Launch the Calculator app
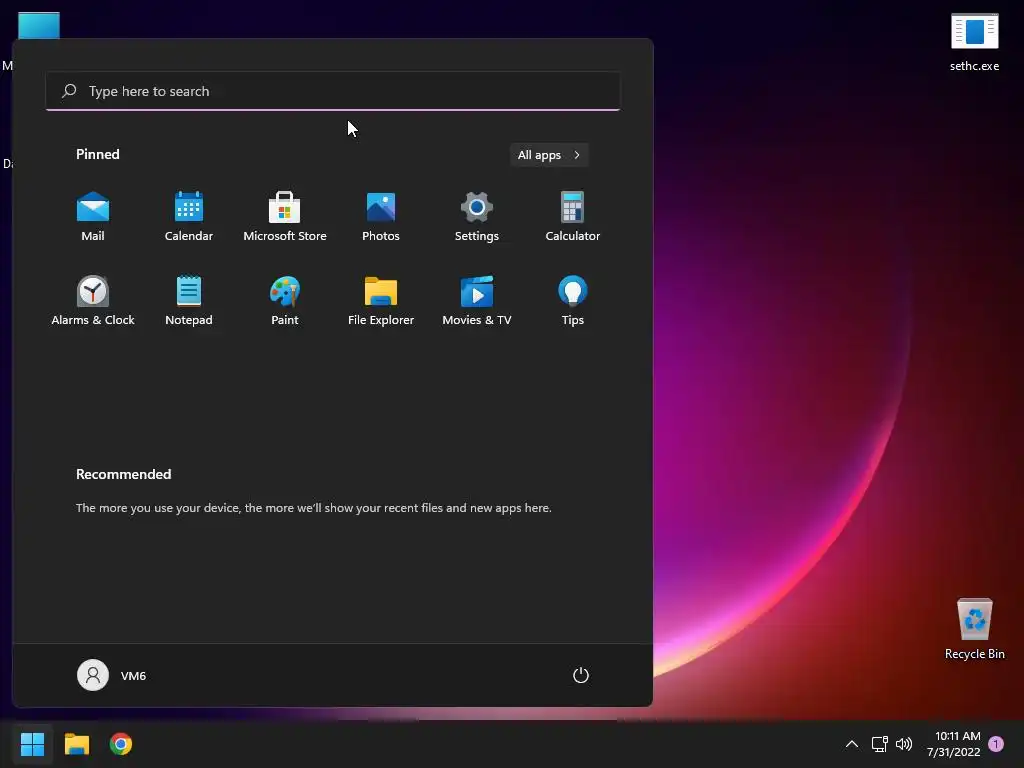The image size is (1024, 768). pyautogui.click(x=573, y=217)
